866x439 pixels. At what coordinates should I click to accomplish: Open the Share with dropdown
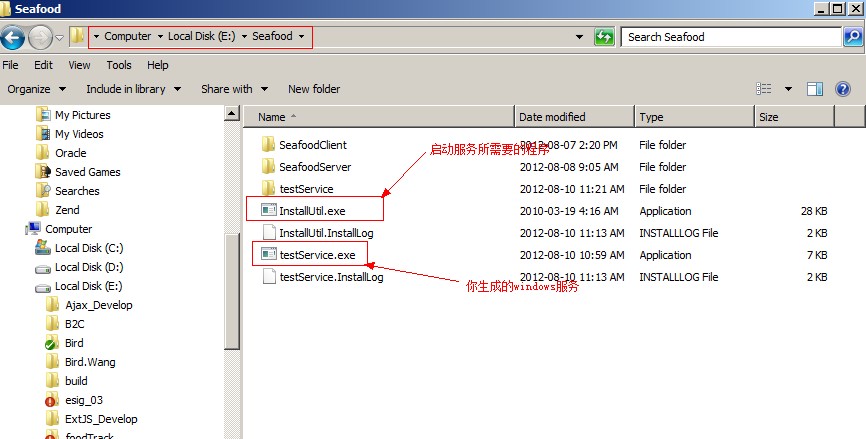pos(235,89)
